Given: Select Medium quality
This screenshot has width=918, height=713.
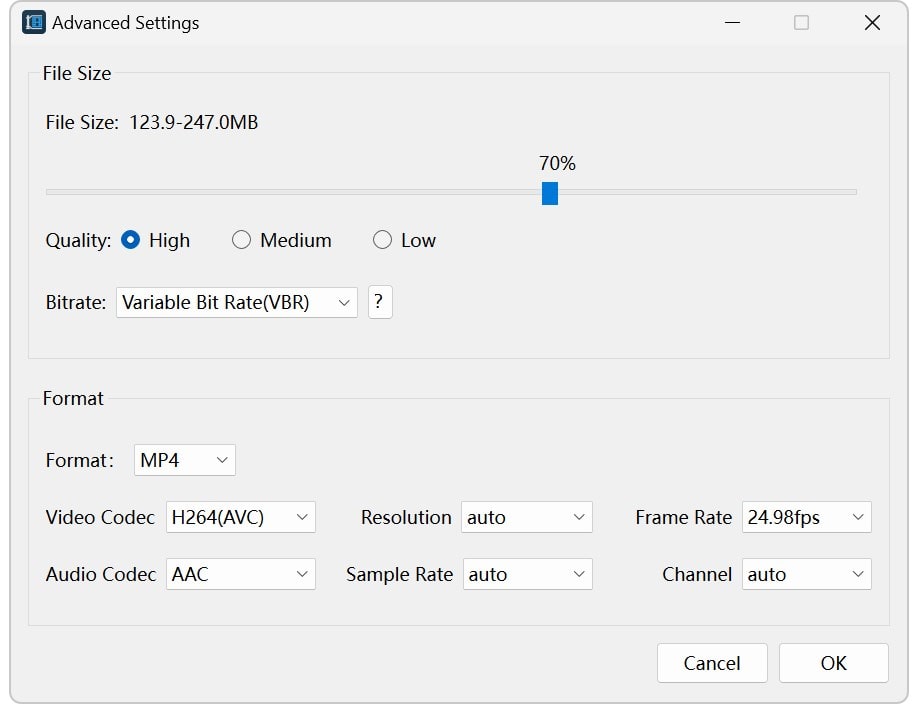Looking at the screenshot, I should tap(241, 240).
